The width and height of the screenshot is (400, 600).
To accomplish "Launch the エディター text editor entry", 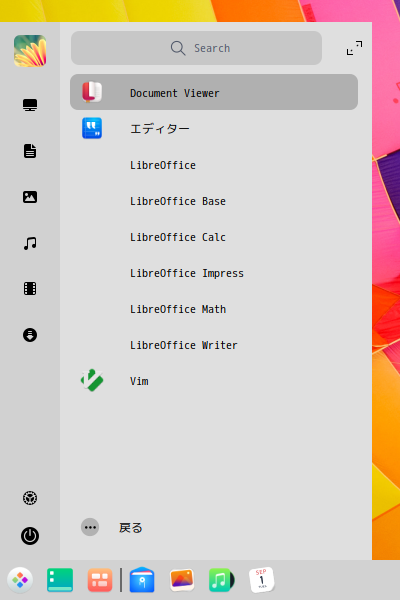I will (x=214, y=128).
